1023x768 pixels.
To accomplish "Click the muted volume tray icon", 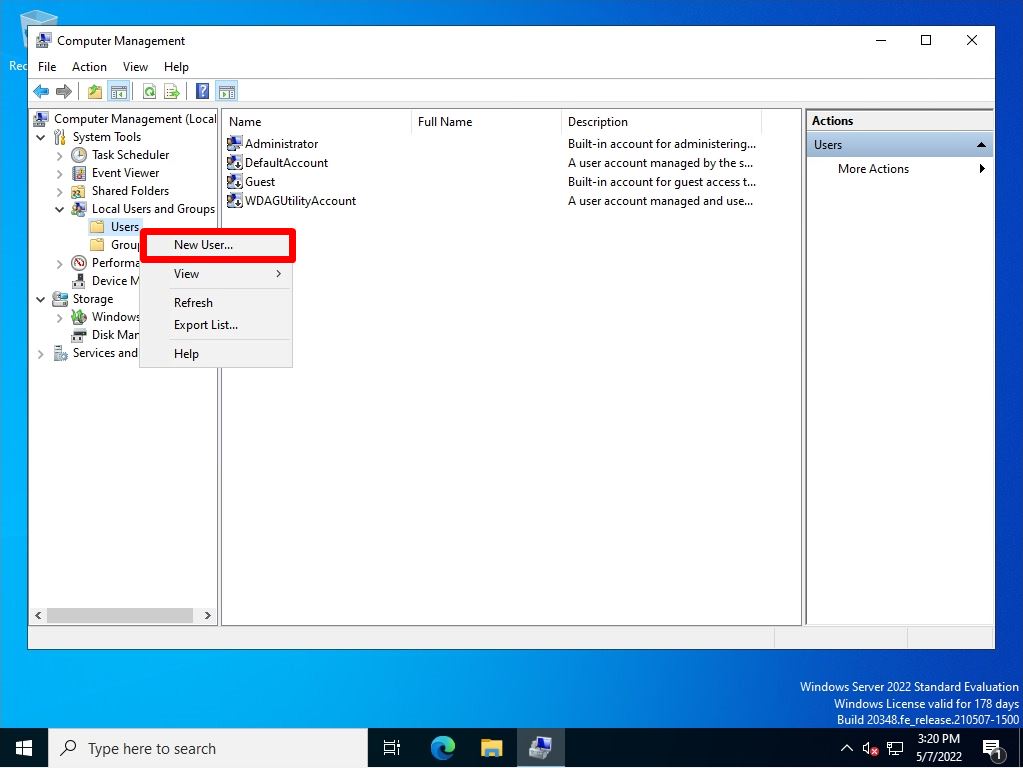I will point(870,748).
